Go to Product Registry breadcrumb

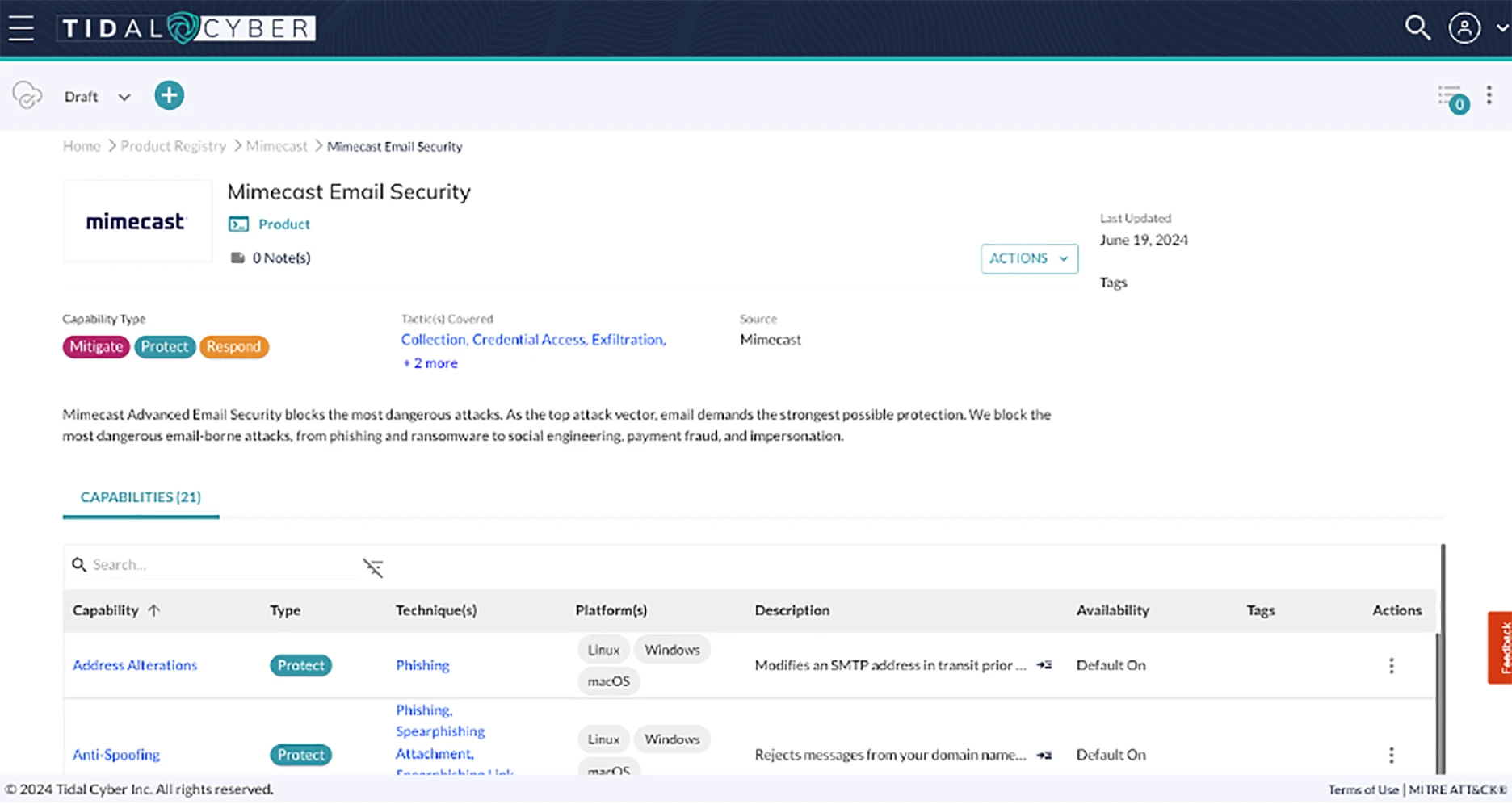173,146
